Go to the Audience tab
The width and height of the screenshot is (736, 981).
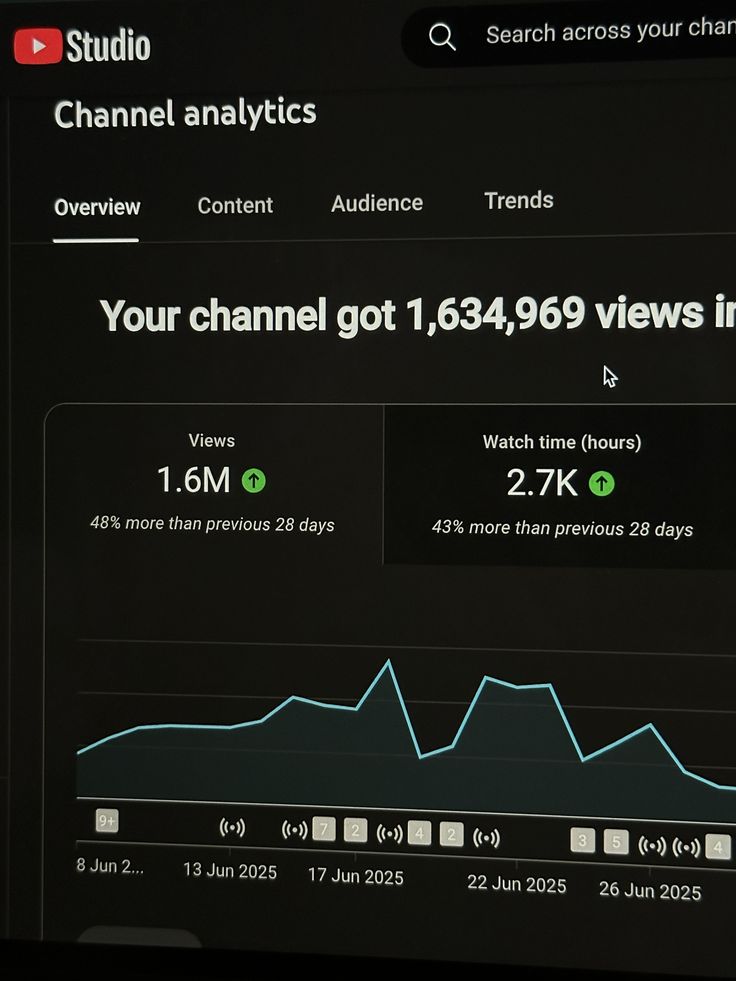377,203
